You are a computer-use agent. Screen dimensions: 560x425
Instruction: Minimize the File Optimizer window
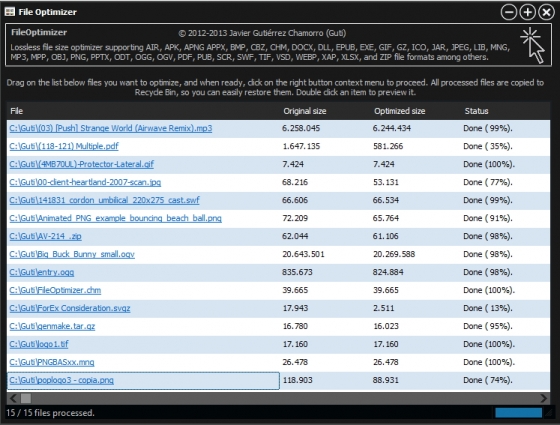coord(509,12)
